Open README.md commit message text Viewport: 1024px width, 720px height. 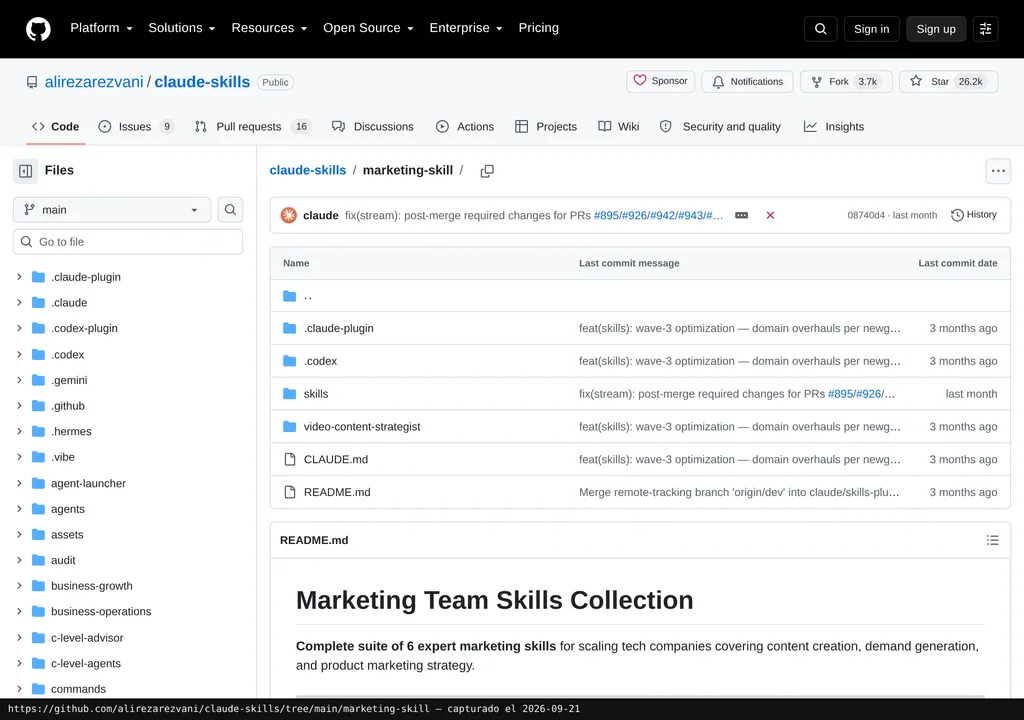pos(739,492)
